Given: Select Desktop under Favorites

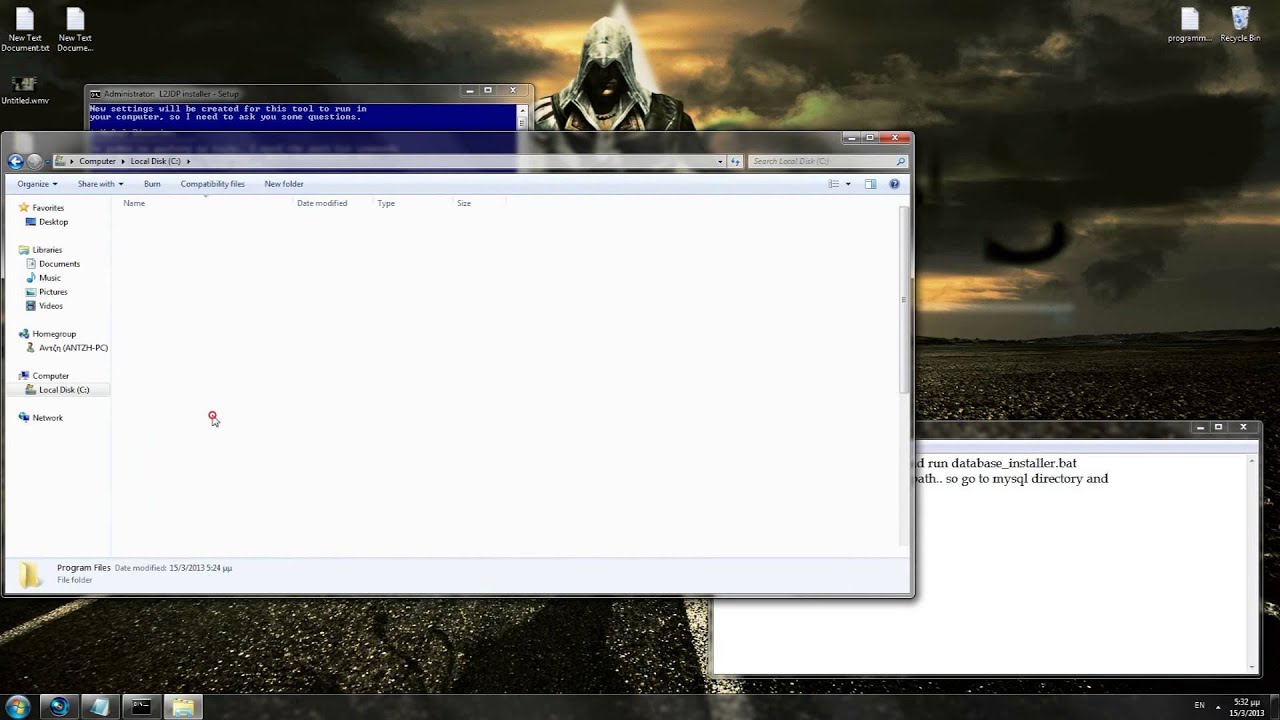Looking at the screenshot, I should click(54, 222).
